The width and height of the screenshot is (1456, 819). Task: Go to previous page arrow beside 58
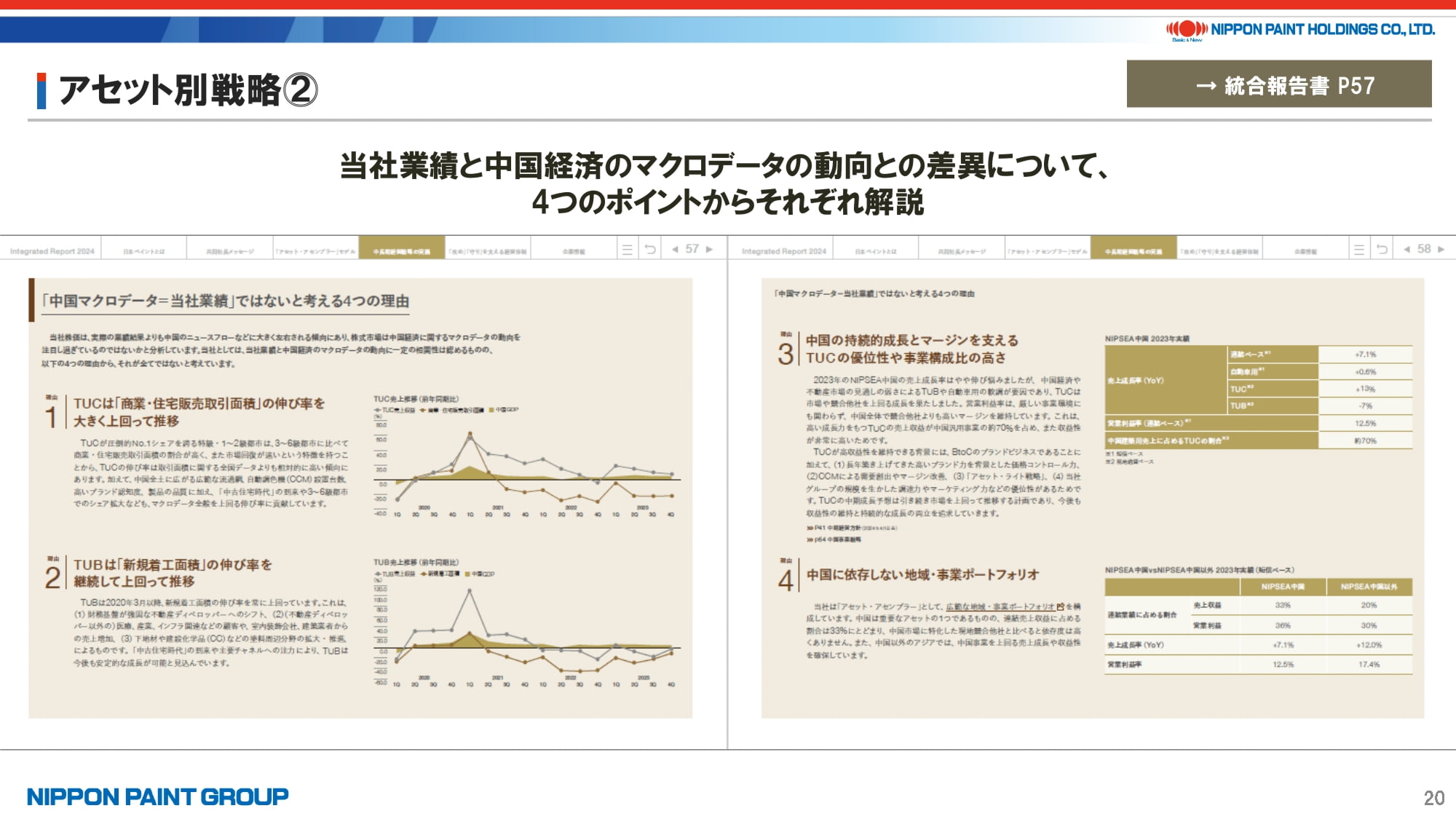1406,249
